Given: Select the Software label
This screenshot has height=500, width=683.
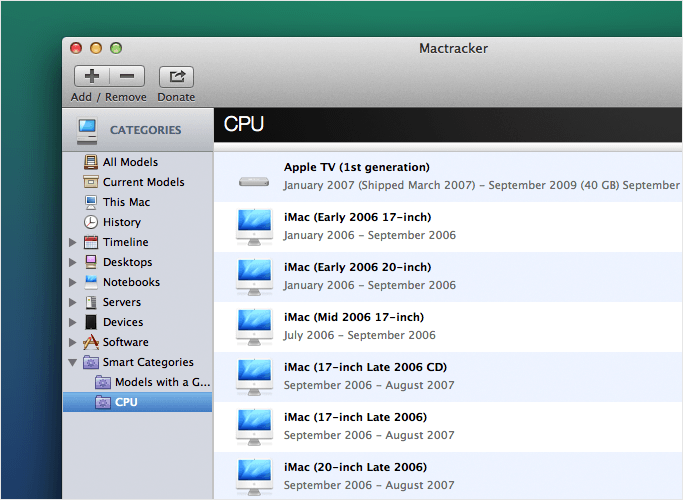Looking at the screenshot, I should (x=125, y=342).
